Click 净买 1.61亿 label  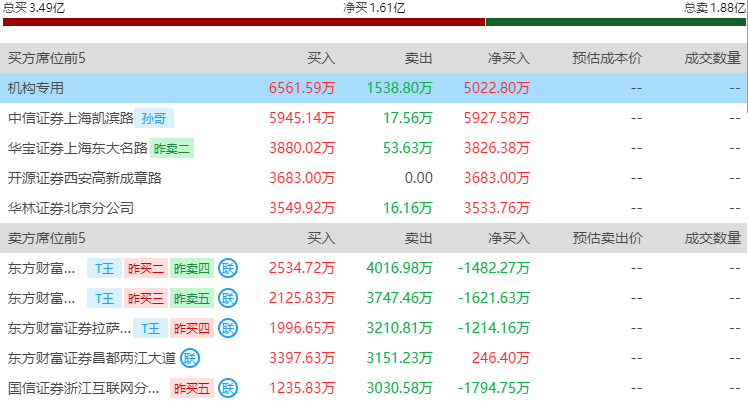point(374,8)
